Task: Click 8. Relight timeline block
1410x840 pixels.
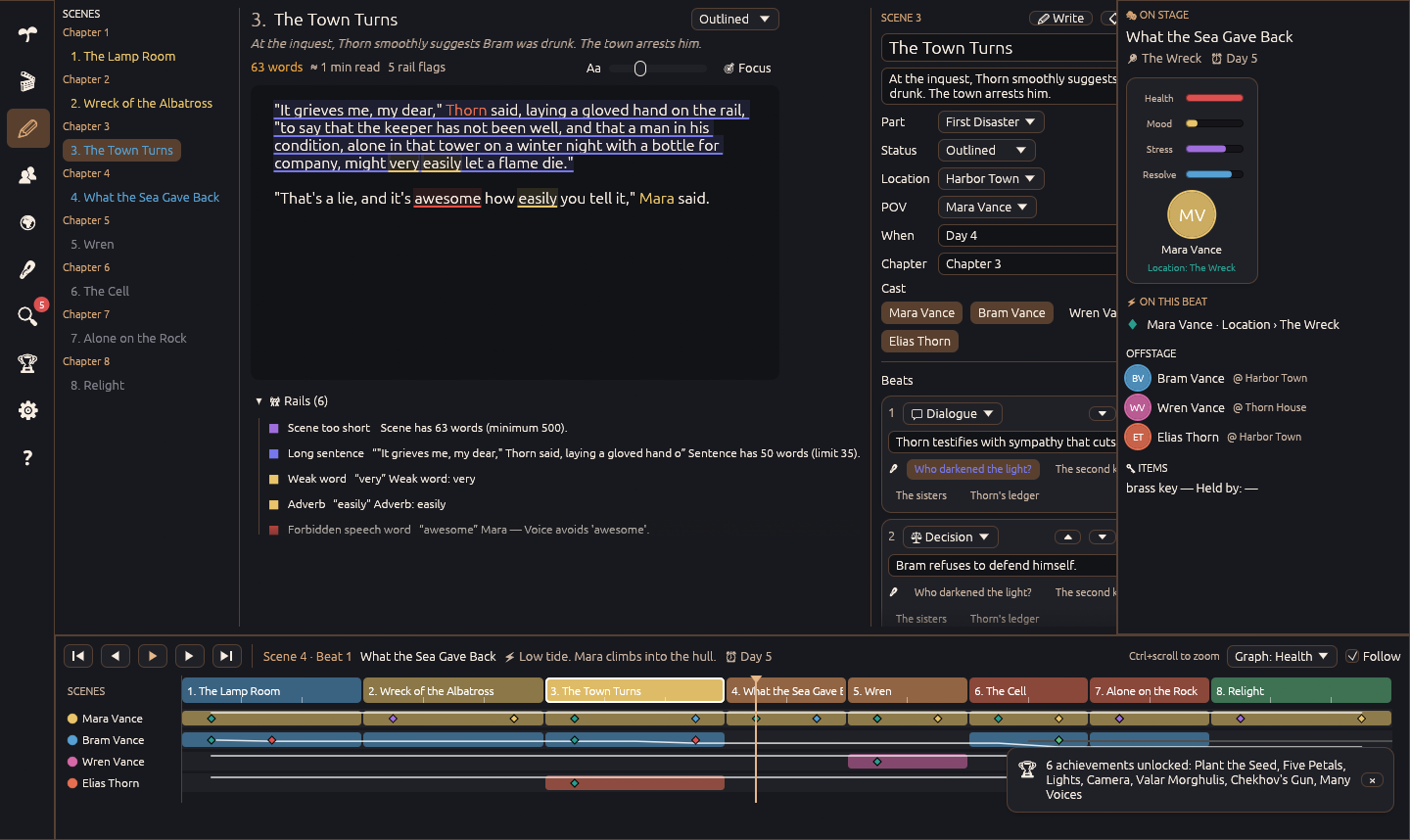Action: (1301, 691)
